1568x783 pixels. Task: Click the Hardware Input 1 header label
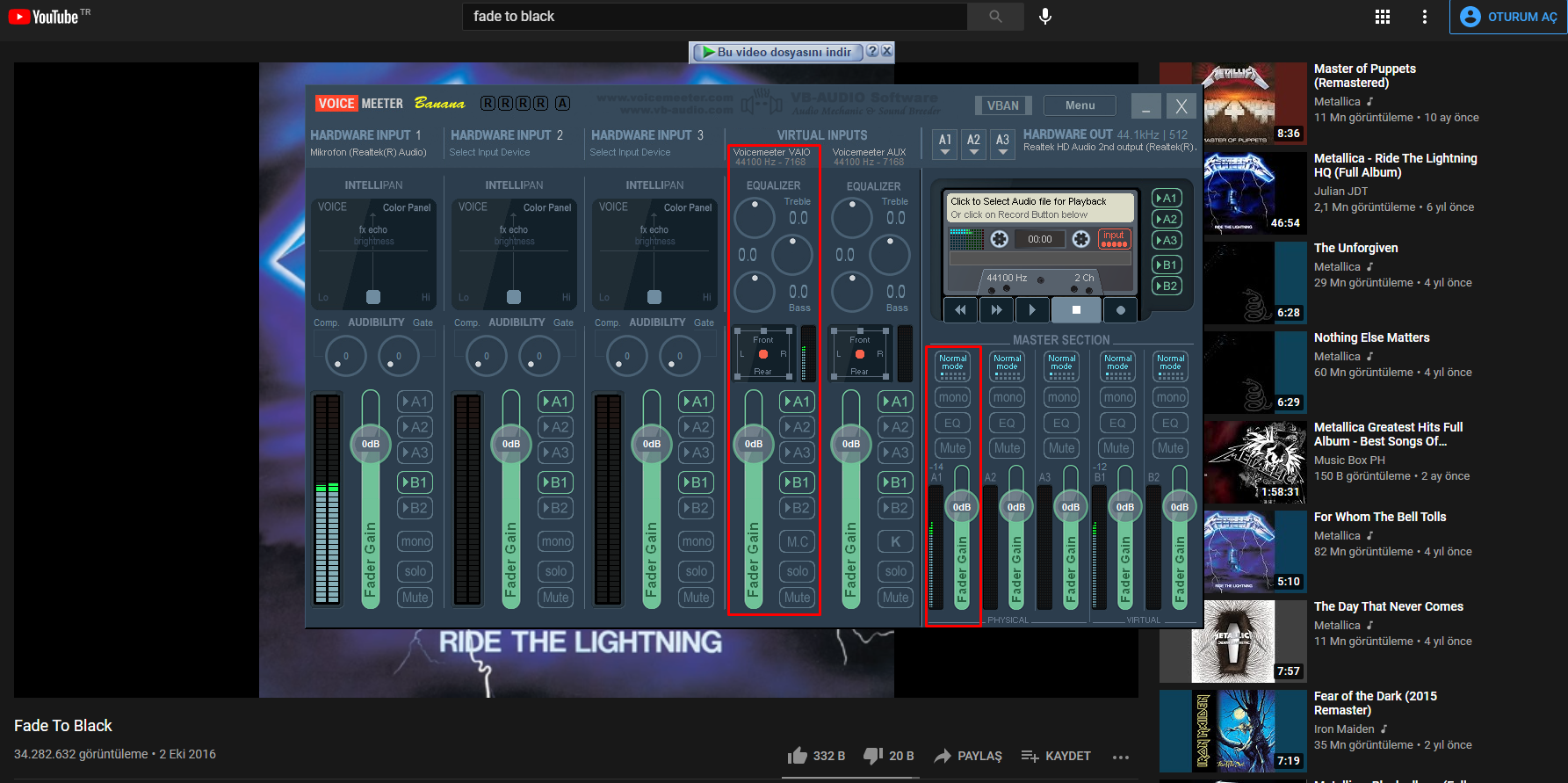[x=365, y=135]
